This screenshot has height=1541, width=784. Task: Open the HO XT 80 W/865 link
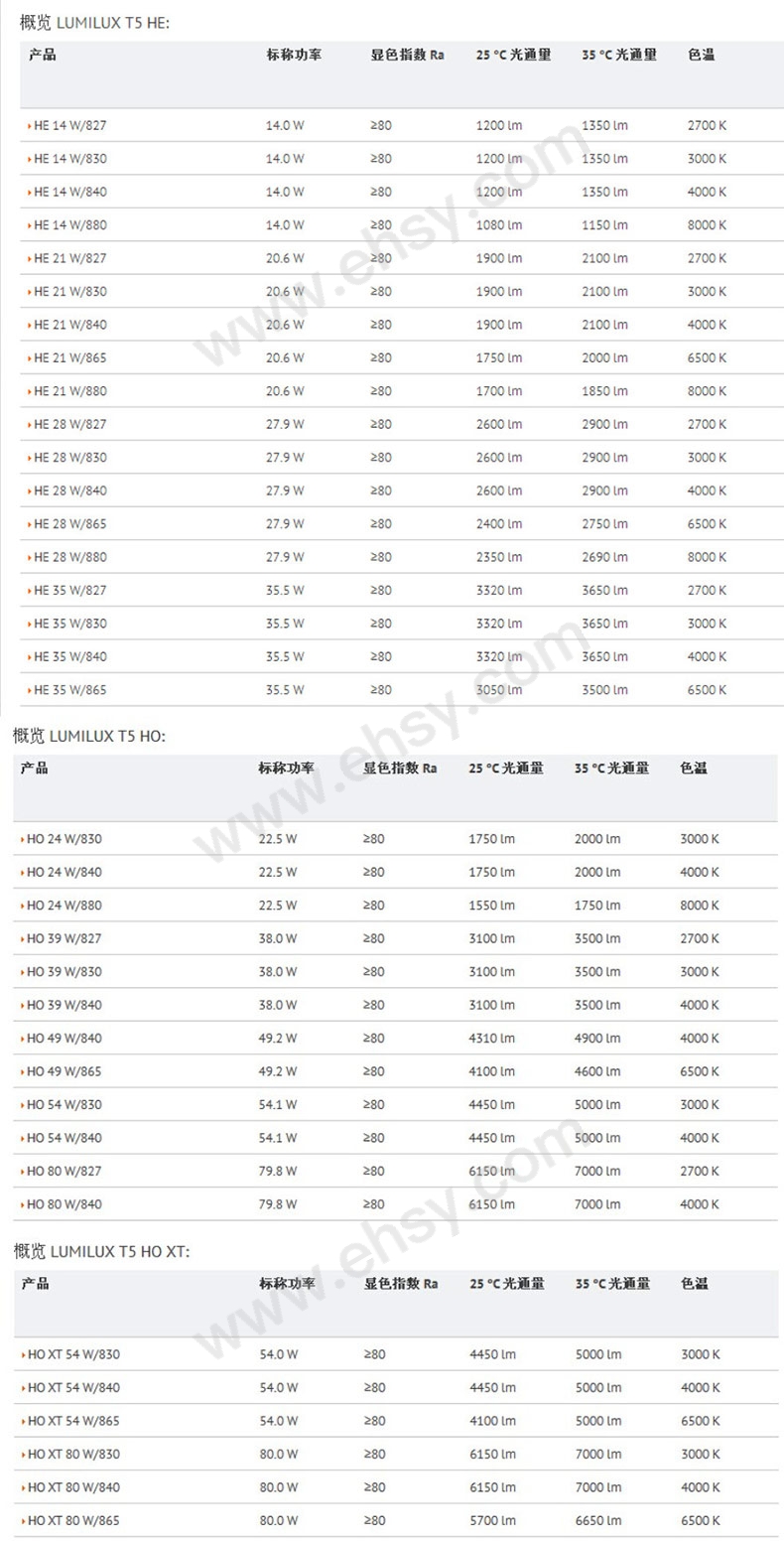[74, 1520]
